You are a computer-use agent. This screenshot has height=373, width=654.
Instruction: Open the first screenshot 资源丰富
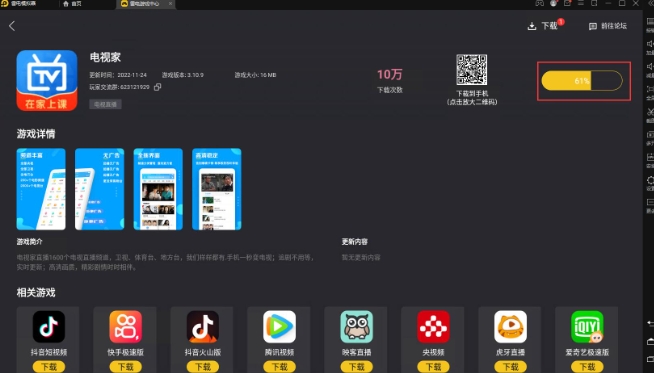41,189
